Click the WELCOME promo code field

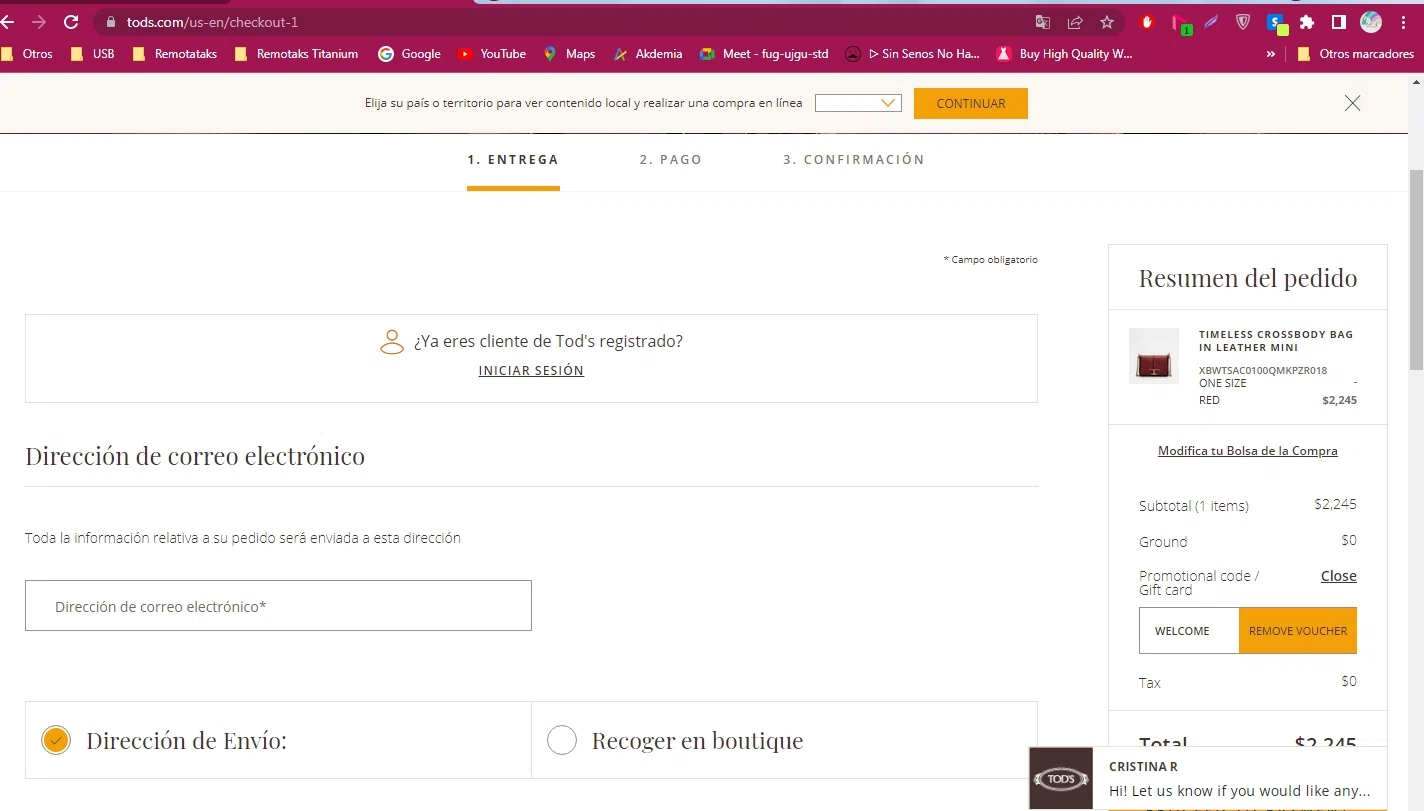click(1189, 631)
